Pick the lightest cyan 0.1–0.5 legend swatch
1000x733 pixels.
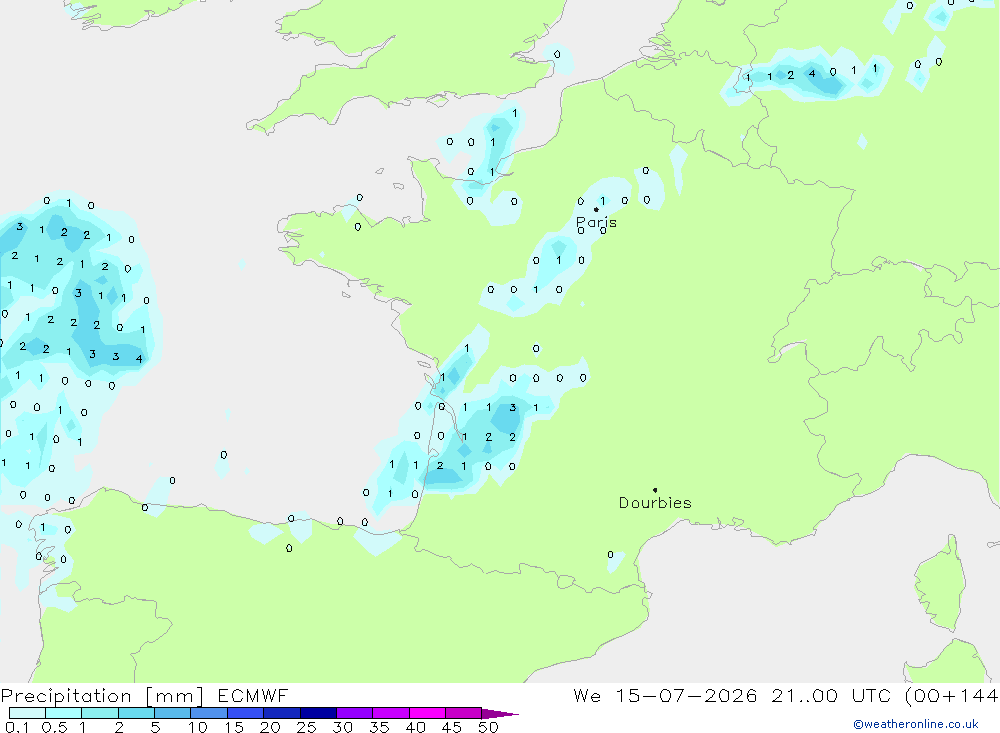[x=27, y=713]
